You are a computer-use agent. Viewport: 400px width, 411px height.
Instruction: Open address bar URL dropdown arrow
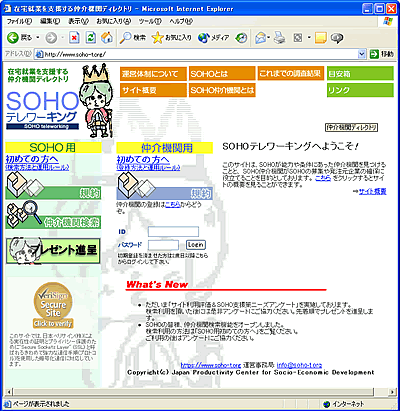pos(362,54)
